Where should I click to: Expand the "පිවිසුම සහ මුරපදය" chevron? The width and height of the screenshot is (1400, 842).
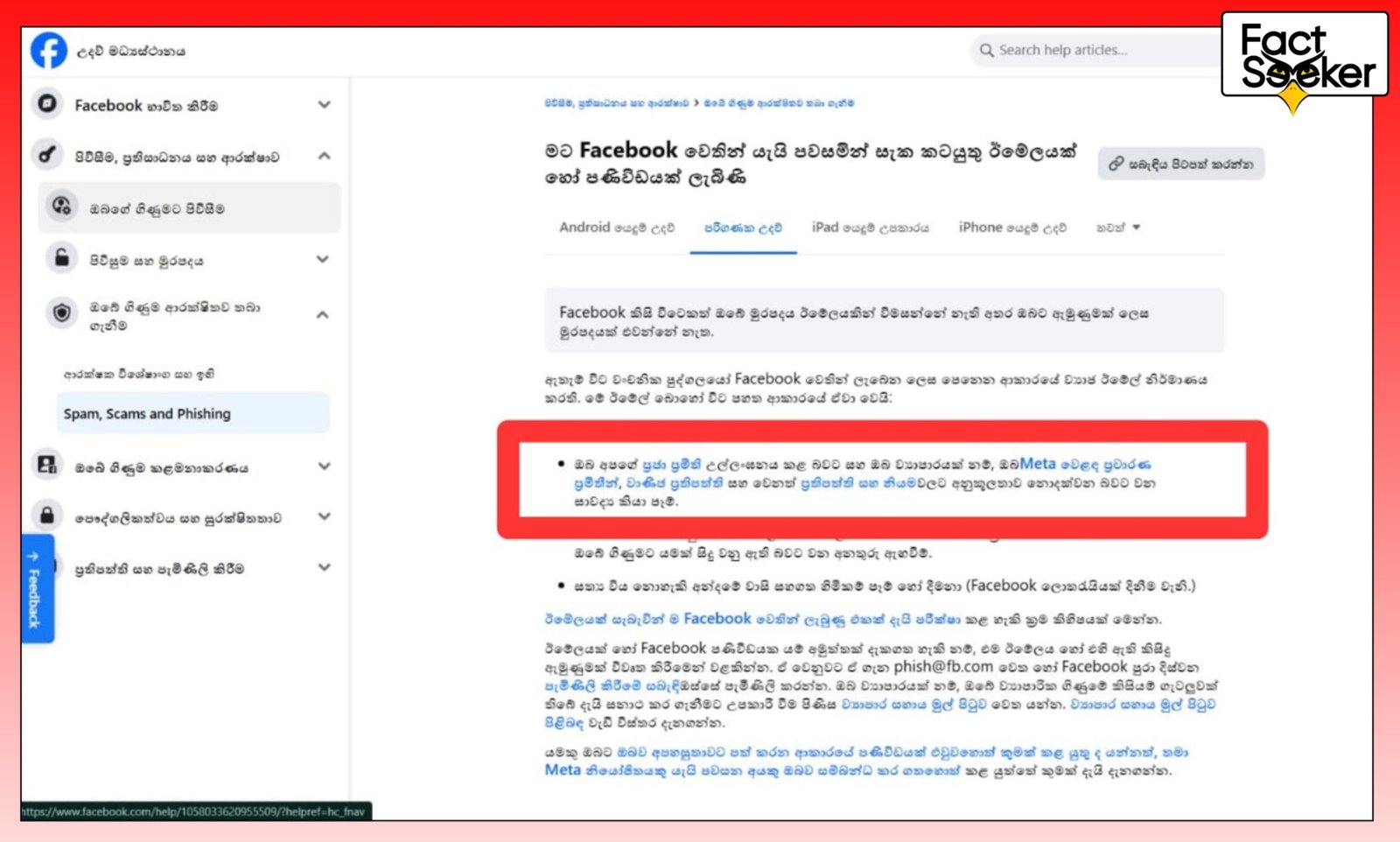click(x=323, y=259)
